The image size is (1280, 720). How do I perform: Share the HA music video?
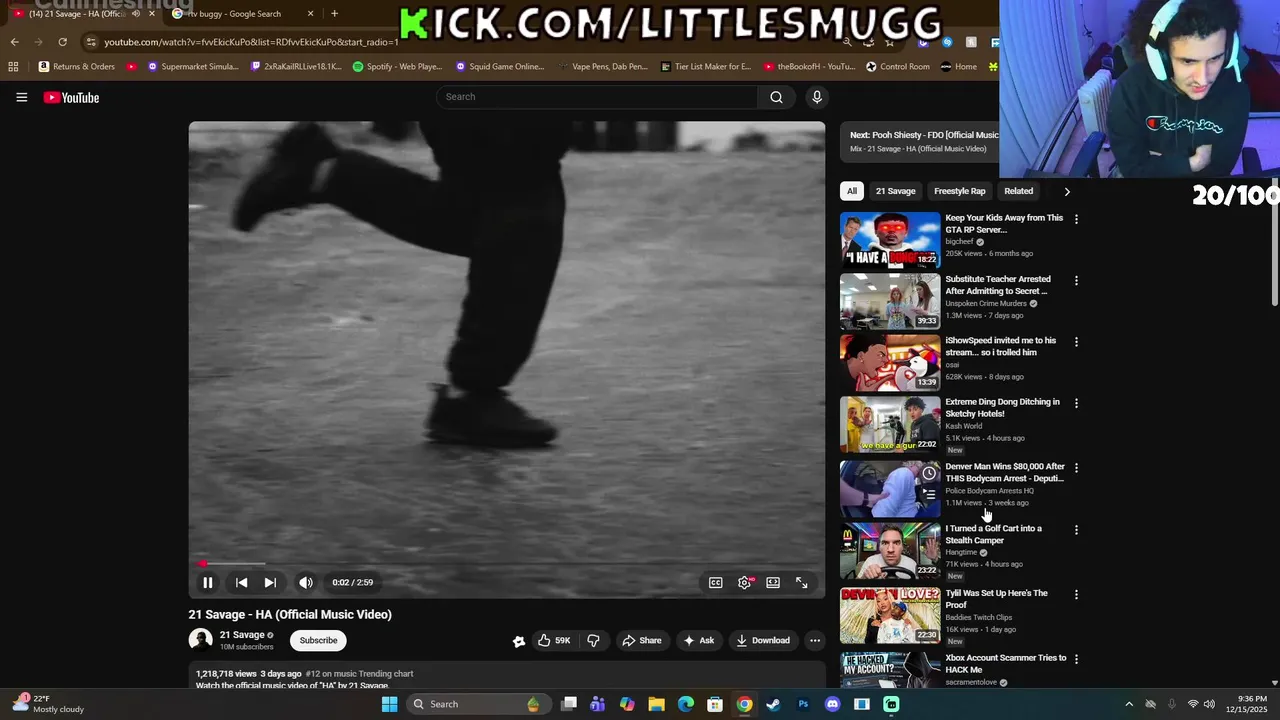tap(641, 640)
